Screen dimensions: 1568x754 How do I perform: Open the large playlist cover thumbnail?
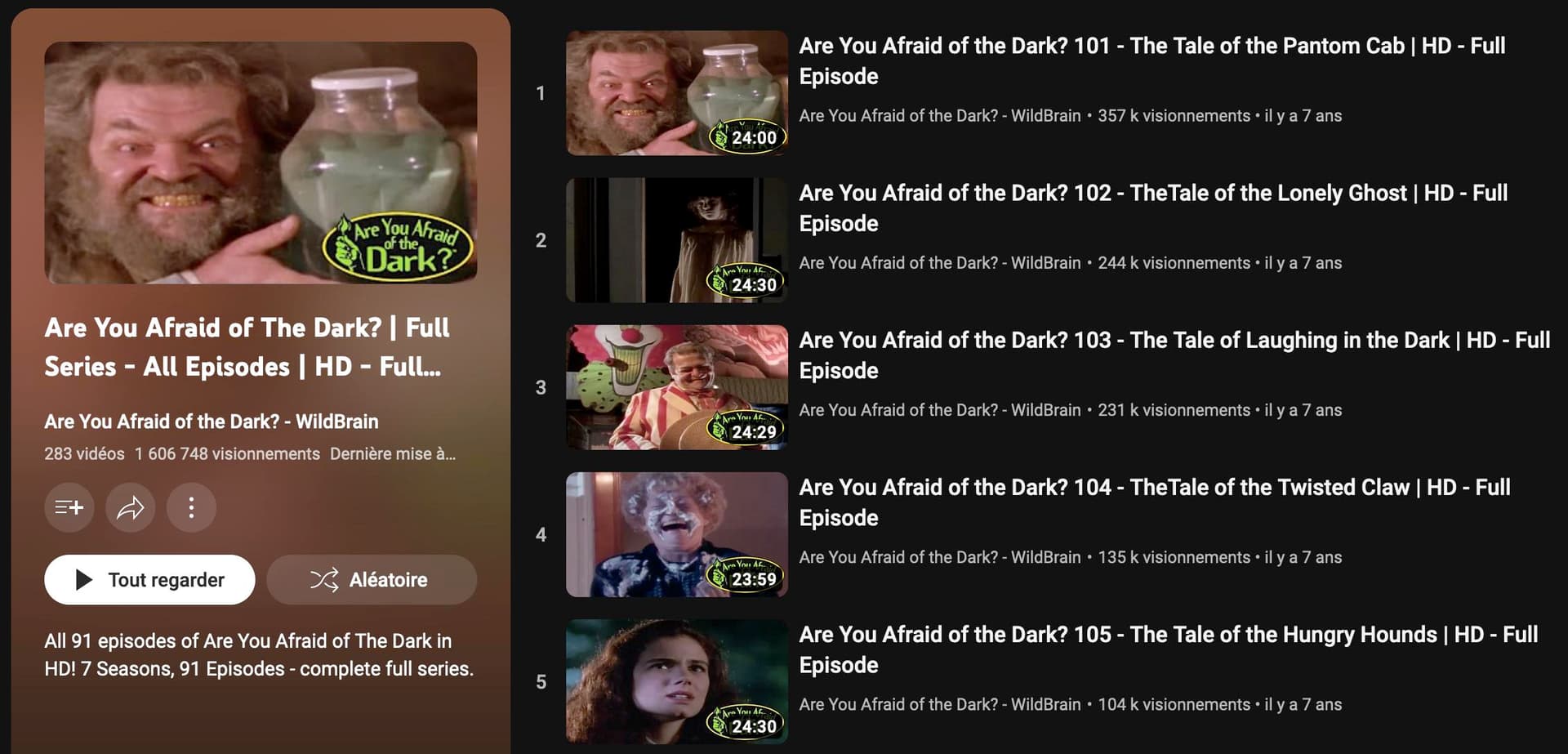261,163
